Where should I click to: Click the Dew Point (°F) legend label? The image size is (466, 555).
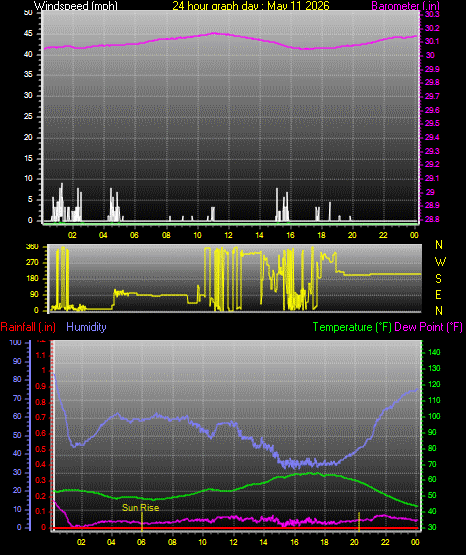(x=428, y=327)
